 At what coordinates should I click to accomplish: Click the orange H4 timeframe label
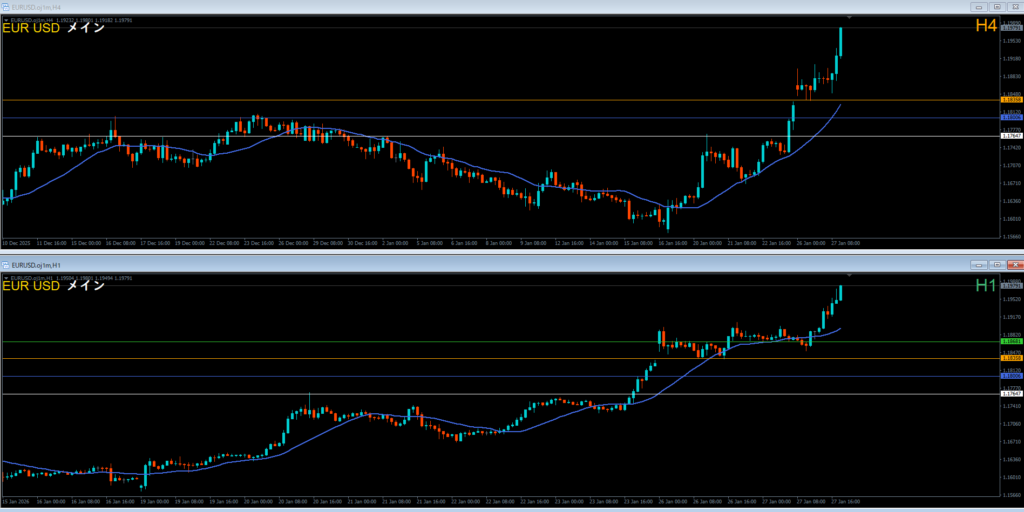(x=986, y=26)
